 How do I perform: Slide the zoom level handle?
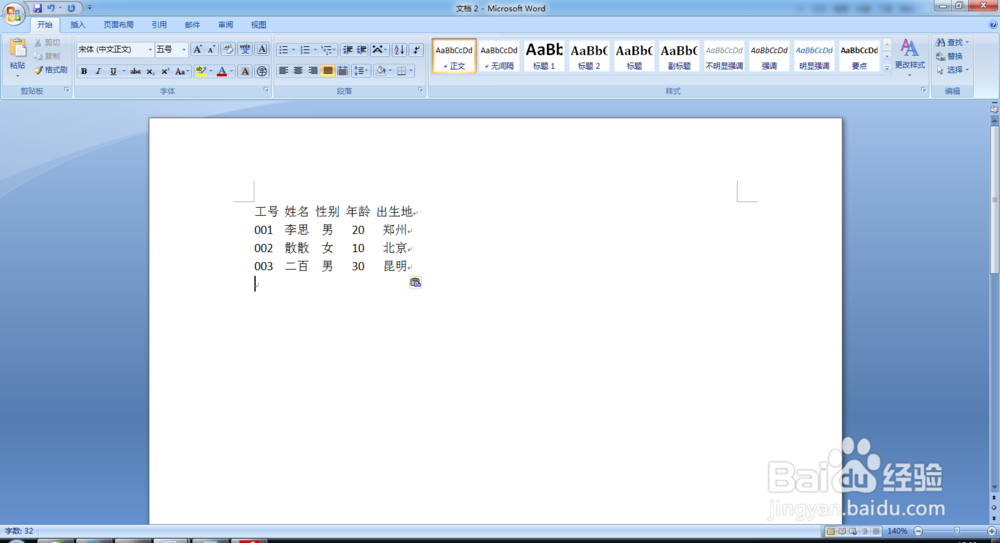[x=957, y=531]
